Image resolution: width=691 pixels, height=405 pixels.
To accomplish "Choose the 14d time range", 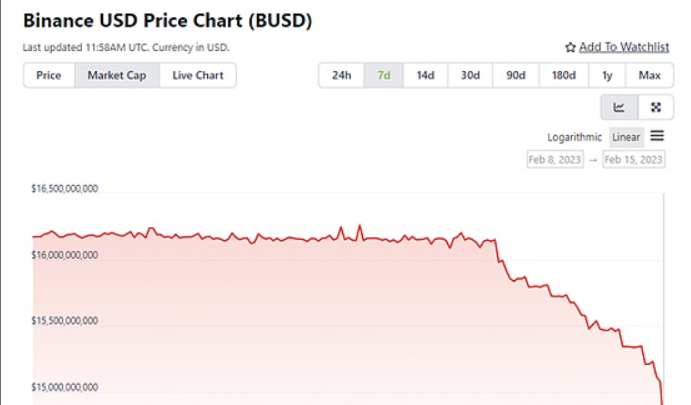I will pyautogui.click(x=426, y=75).
